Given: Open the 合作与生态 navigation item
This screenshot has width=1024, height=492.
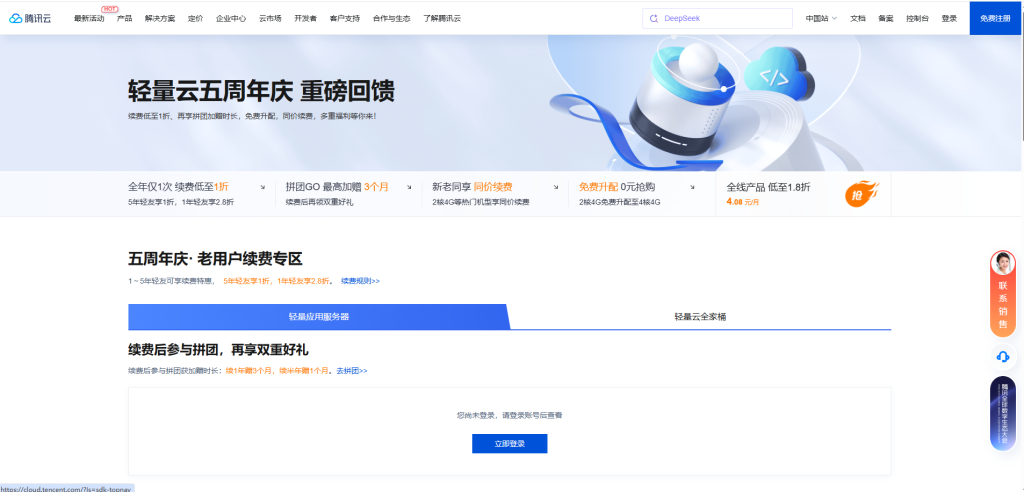Looking at the screenshot, I should coord(391,18).
